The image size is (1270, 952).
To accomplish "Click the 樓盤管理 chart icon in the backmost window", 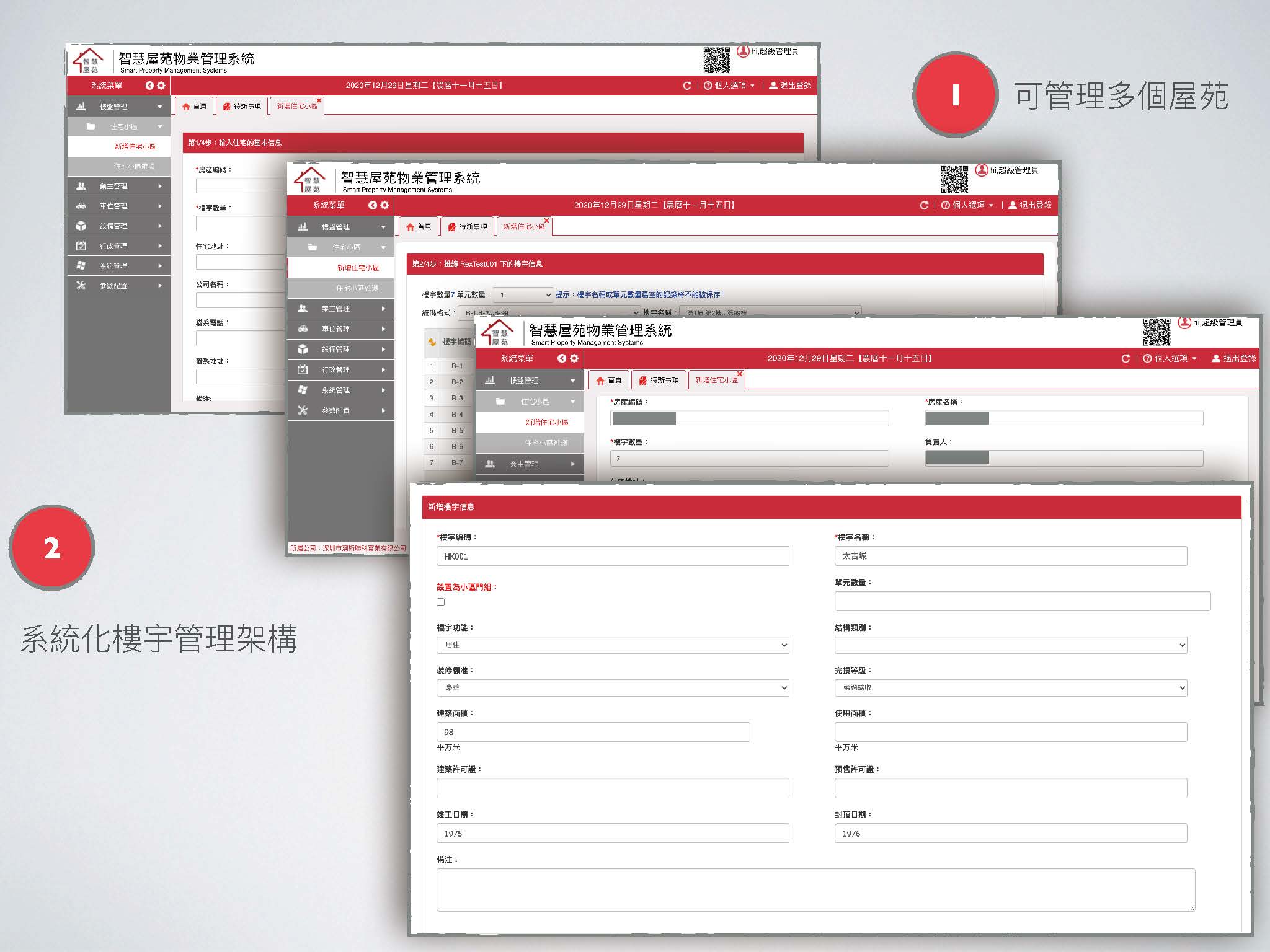I will click(x=81, y=107).
